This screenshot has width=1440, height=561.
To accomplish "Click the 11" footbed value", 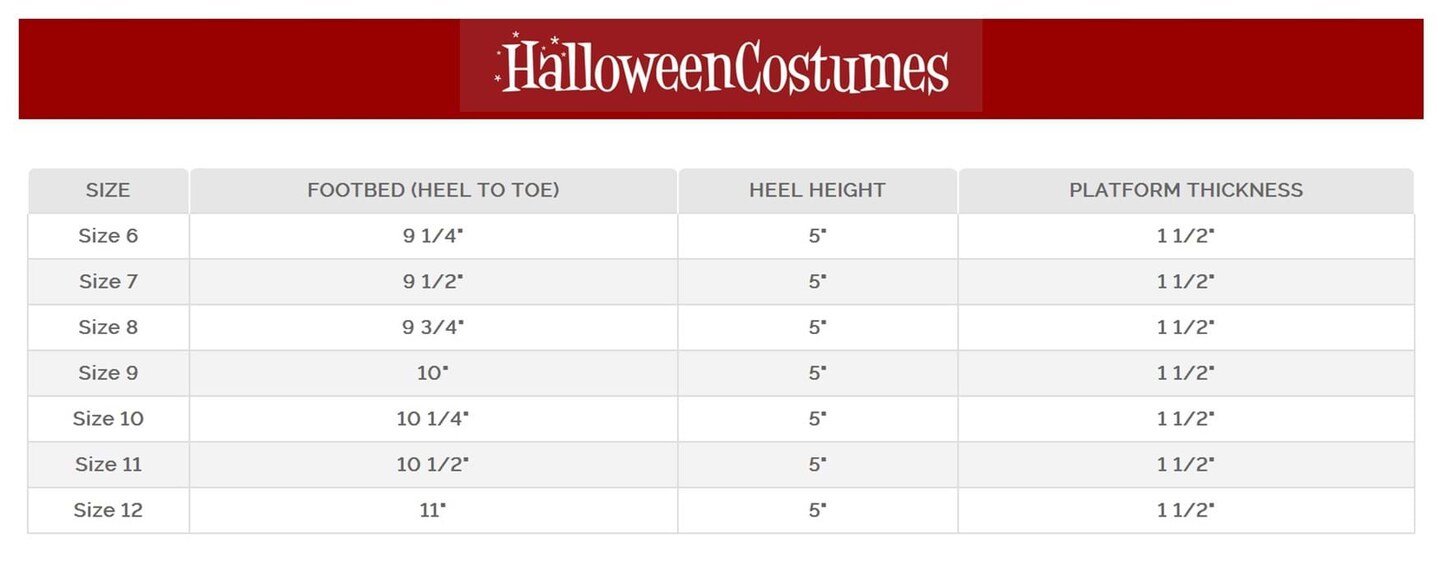I will (x=433, y=510).
